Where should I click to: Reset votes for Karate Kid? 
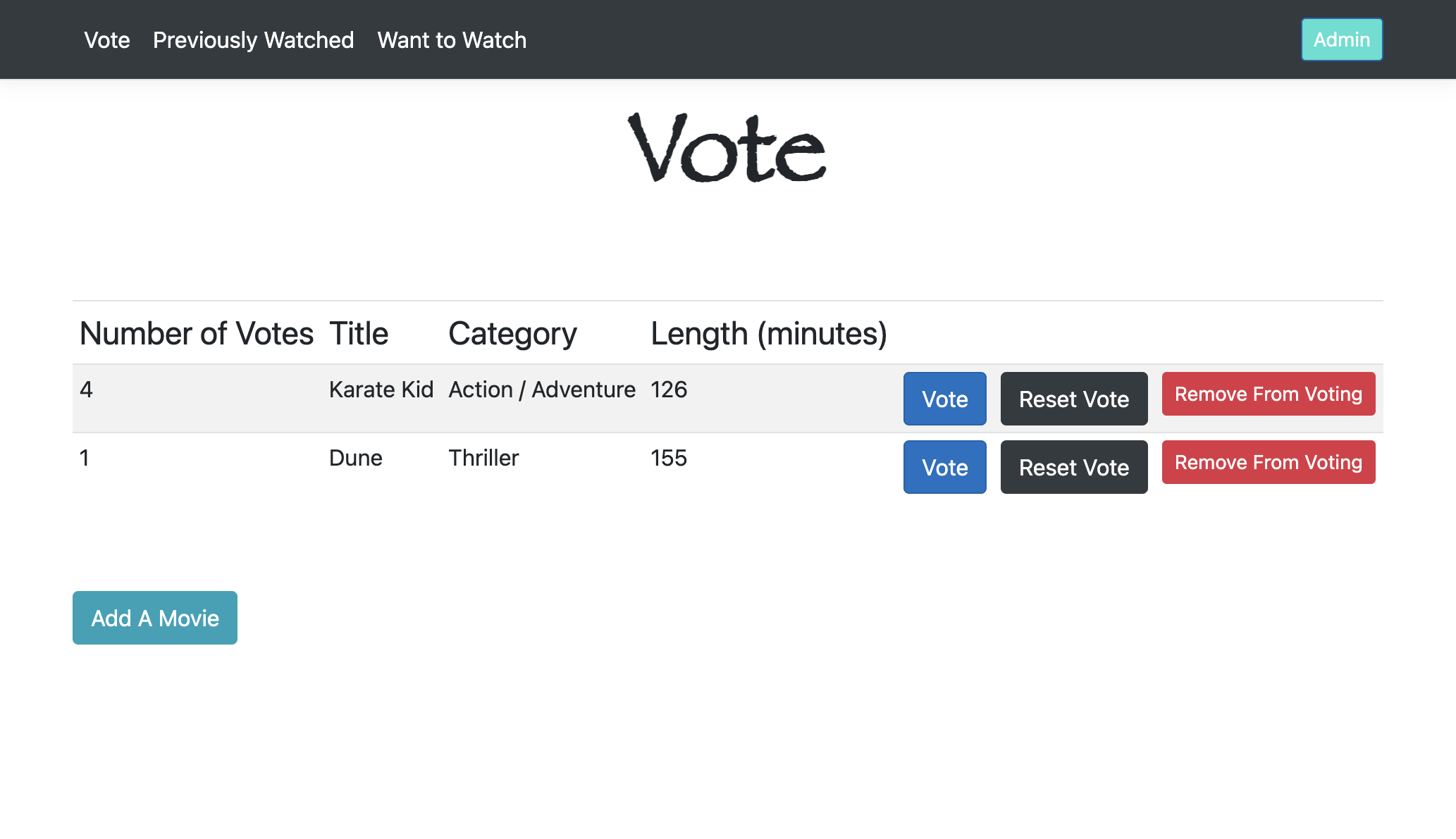(1073, 399)
